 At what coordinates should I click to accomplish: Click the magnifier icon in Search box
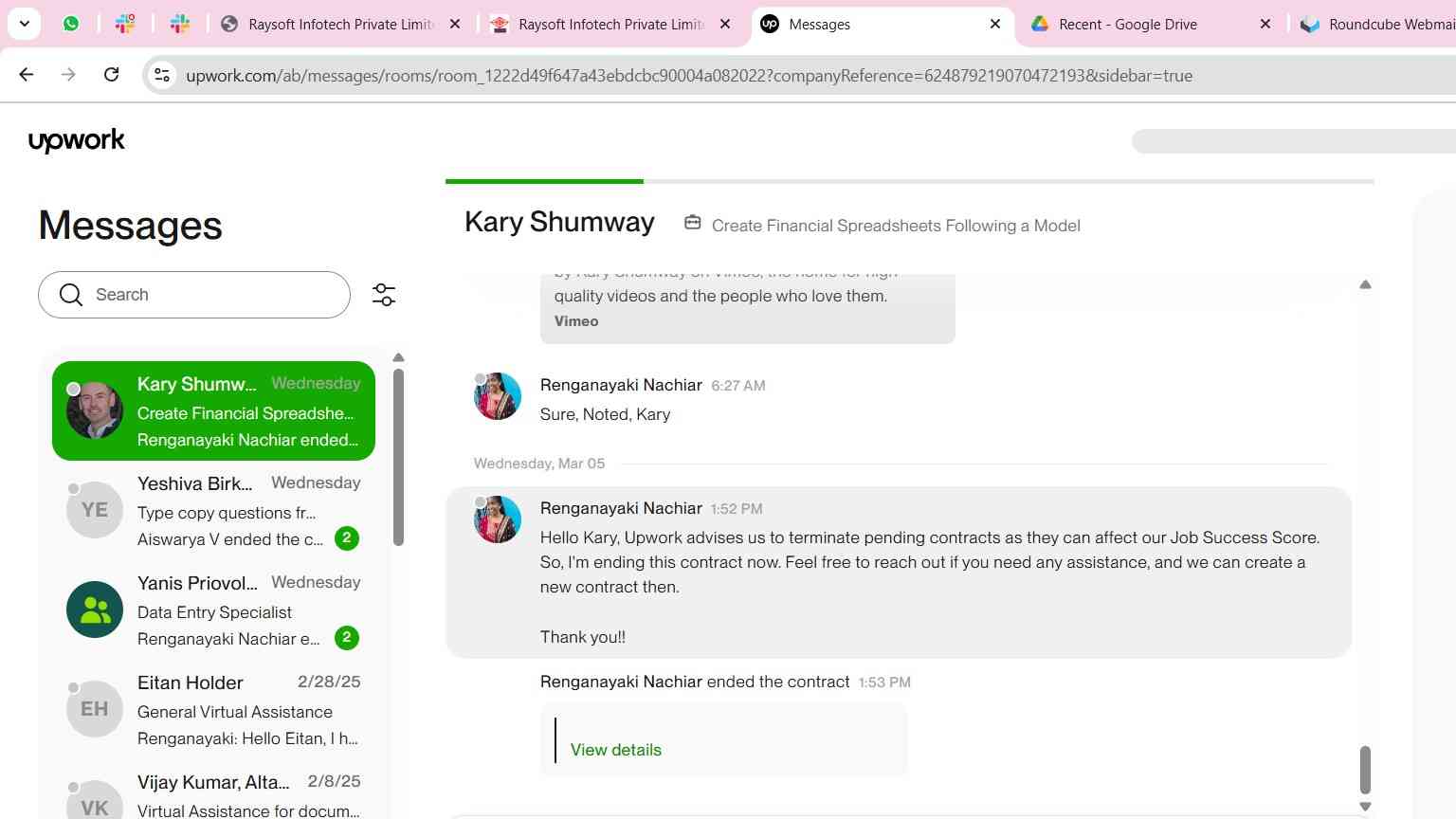tap(71, 295)
